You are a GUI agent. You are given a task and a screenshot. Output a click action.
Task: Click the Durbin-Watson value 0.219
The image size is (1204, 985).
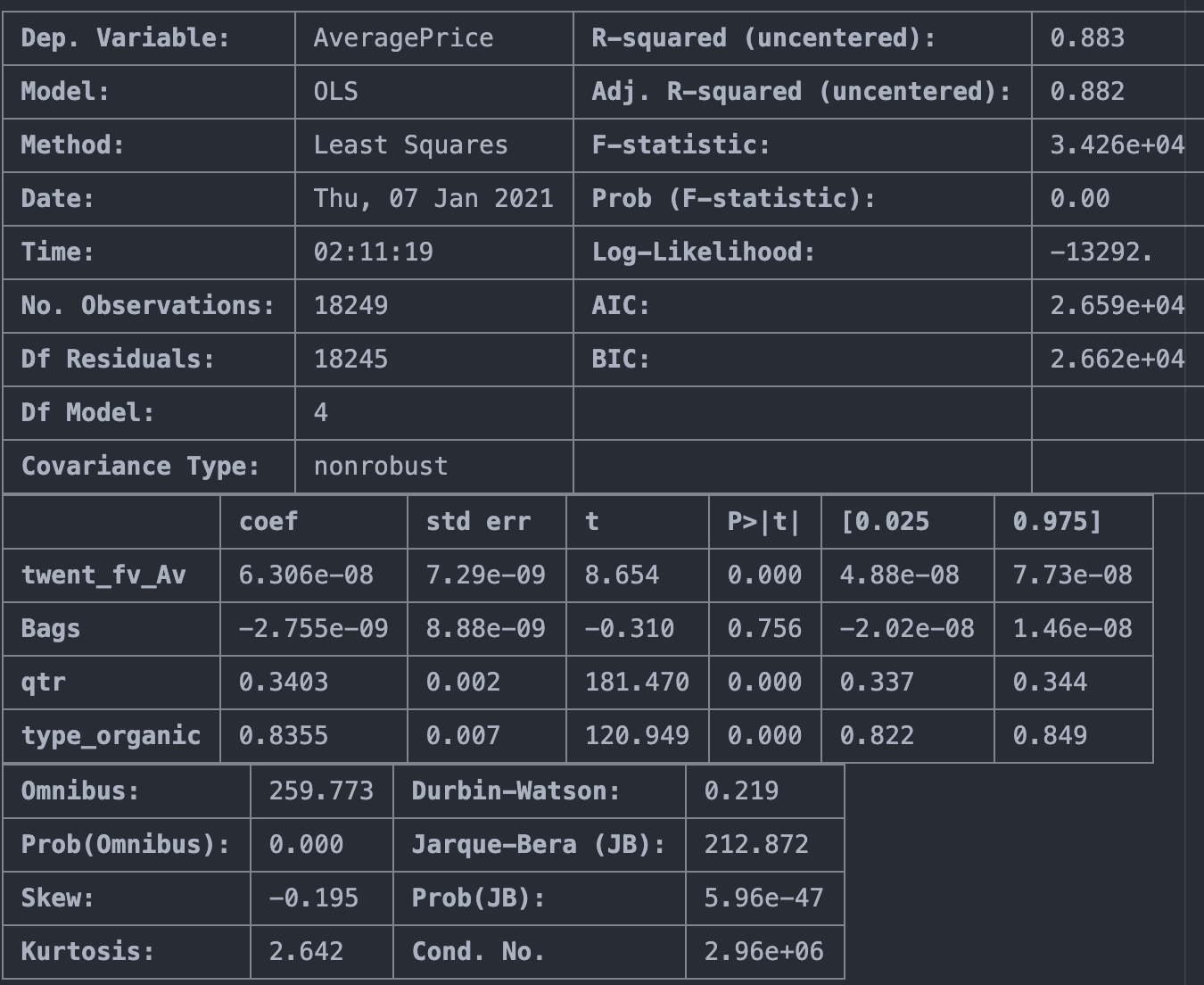(x=741, y=791)
